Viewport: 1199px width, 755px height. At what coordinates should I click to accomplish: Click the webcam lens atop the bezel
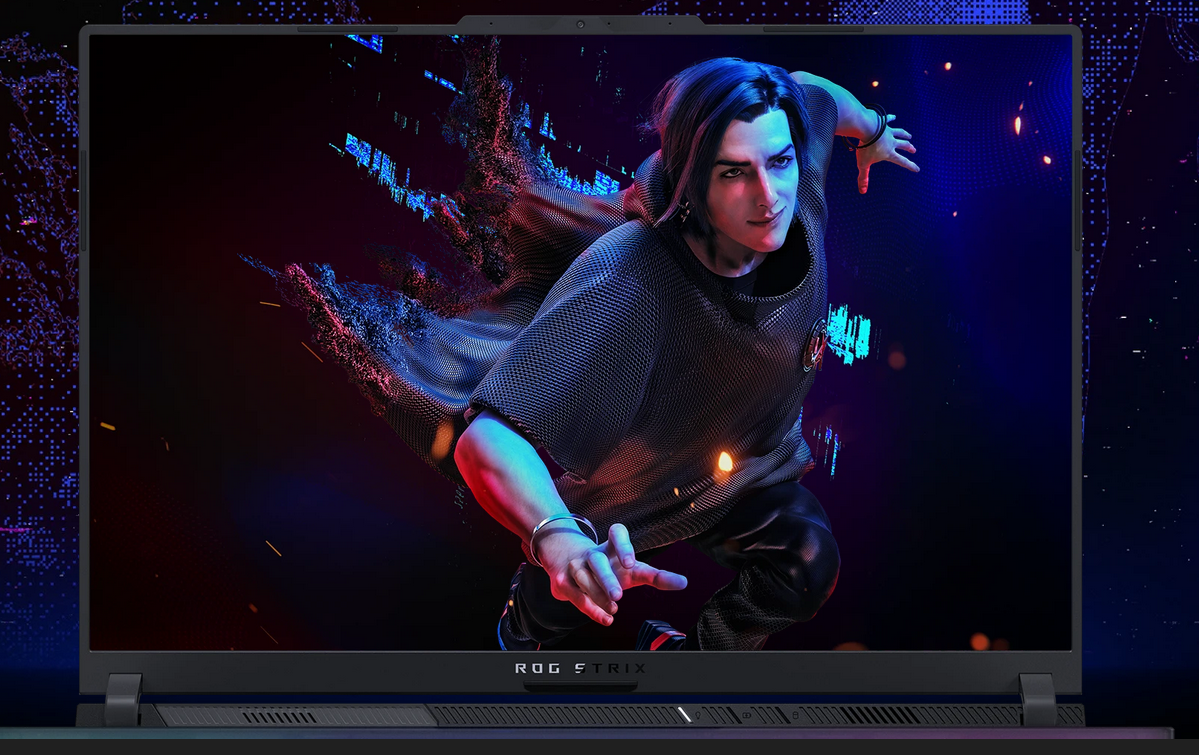[x=580, y=24]
